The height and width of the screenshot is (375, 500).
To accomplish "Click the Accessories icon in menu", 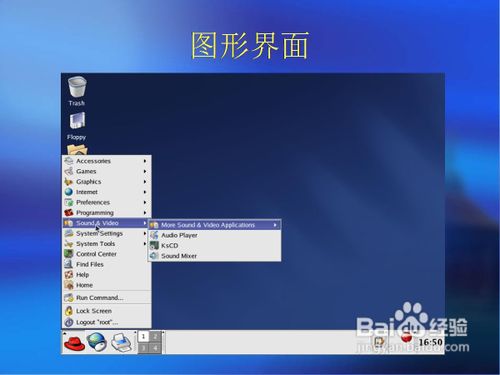I will 69,161.
